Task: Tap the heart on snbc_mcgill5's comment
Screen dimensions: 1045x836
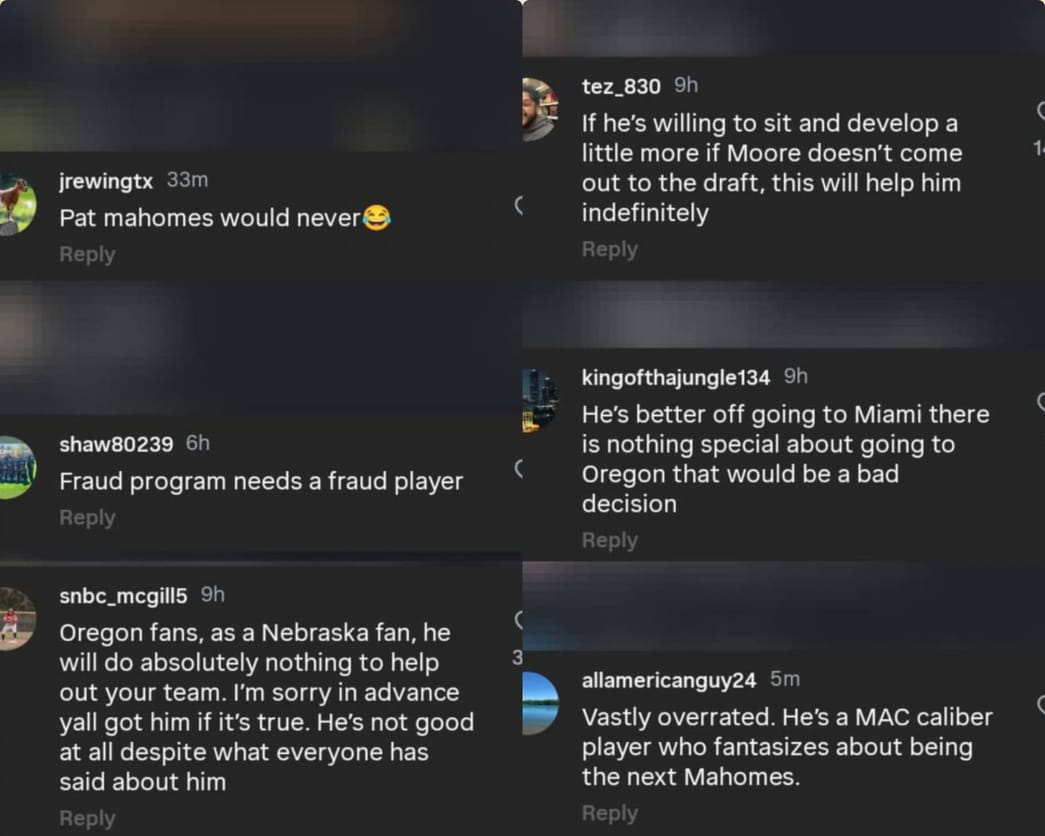Action: (518, 620)
